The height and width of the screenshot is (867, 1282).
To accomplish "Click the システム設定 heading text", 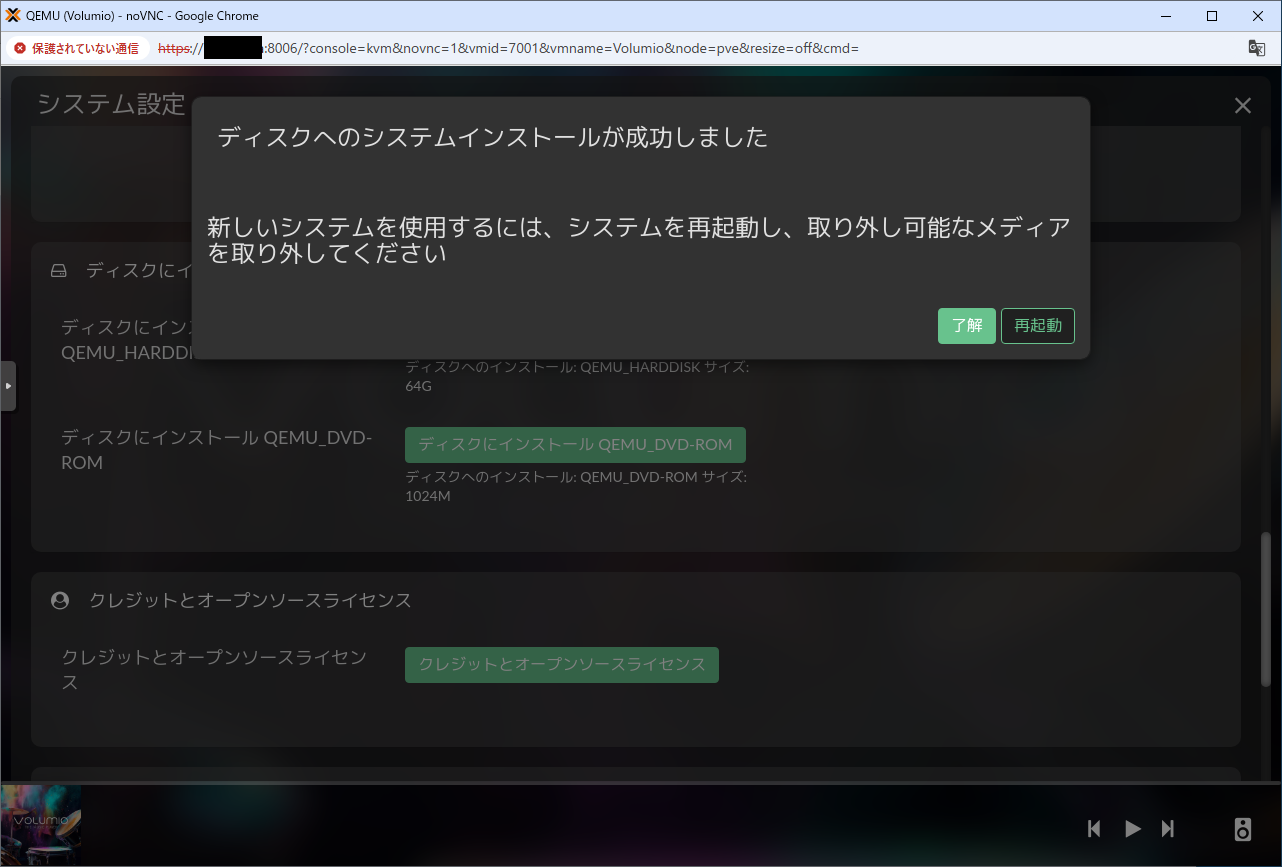I will tap(111, 104).
